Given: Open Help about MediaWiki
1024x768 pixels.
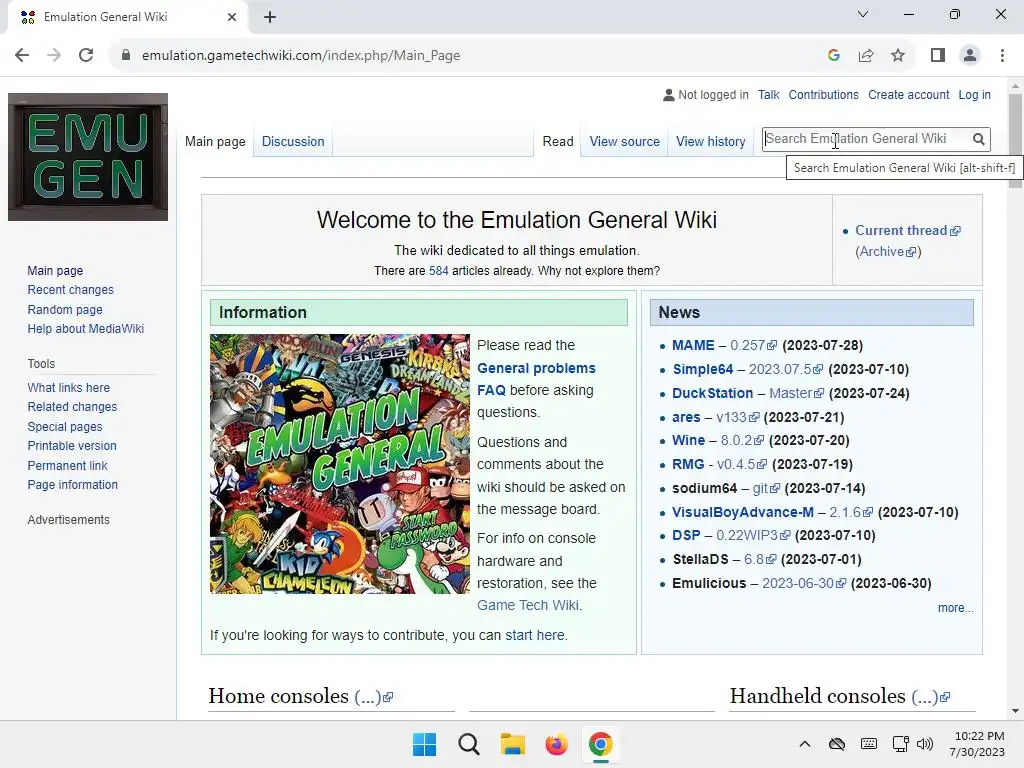Looking at the screenshot, I should [x=86, y=328].
